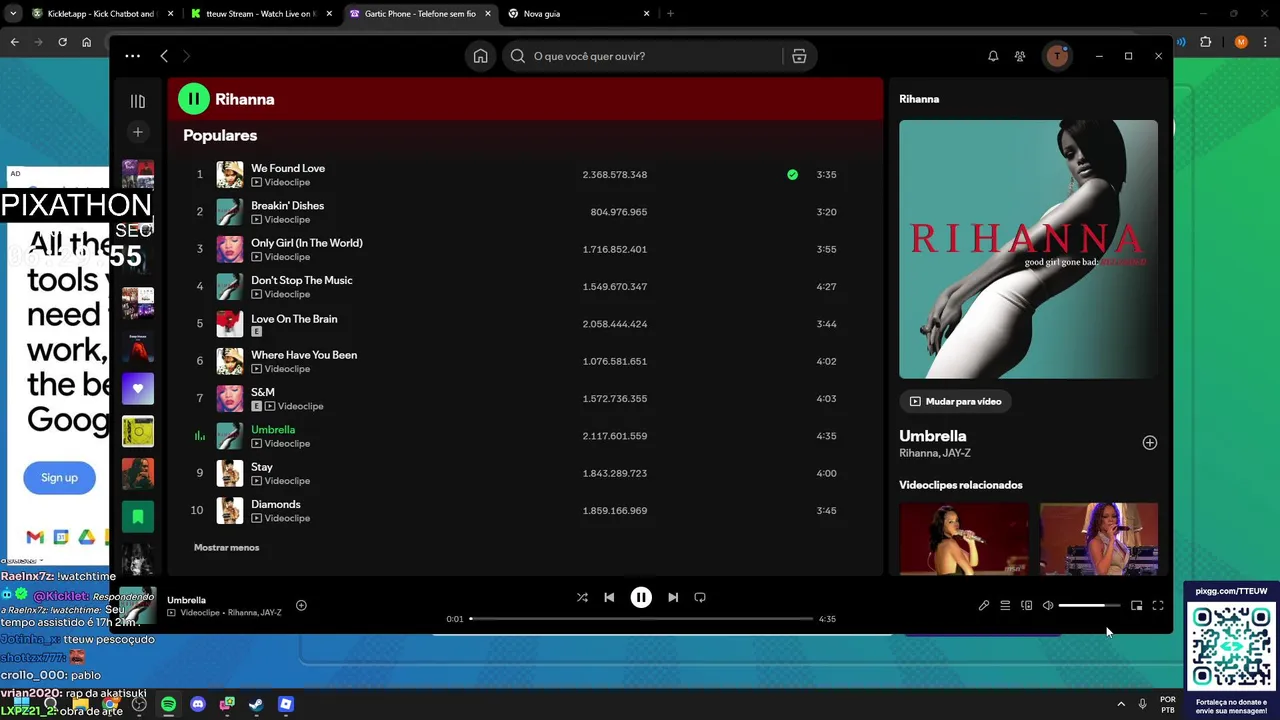The image size is (1280, 720).
Task: Adjust the Spotify volume slider
Action: (1089, 605)
